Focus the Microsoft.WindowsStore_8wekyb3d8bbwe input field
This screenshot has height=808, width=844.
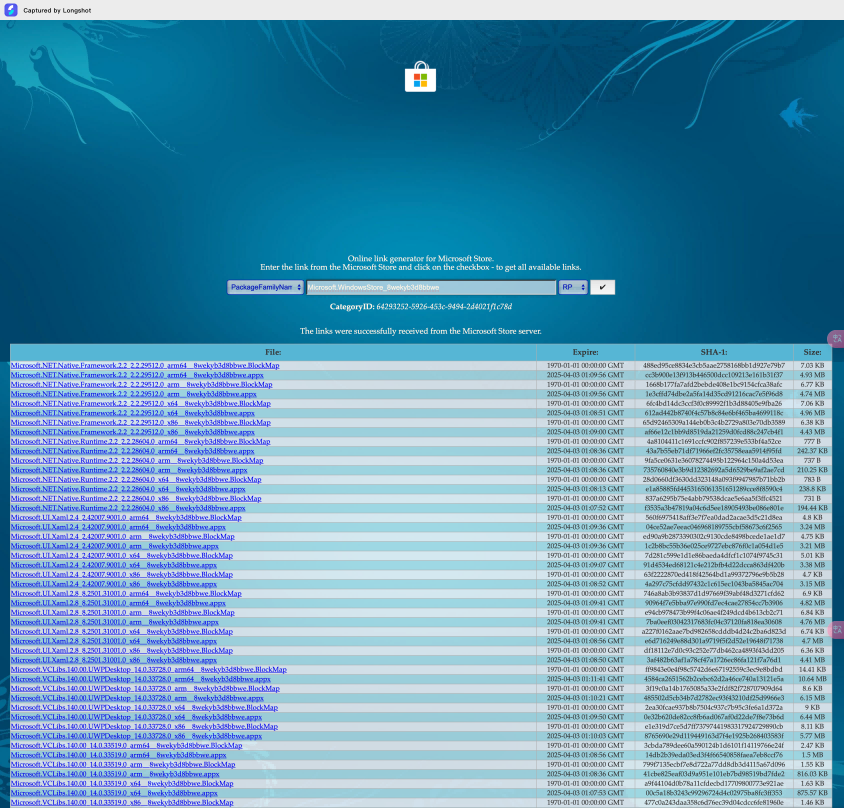[x=431, y=287]
